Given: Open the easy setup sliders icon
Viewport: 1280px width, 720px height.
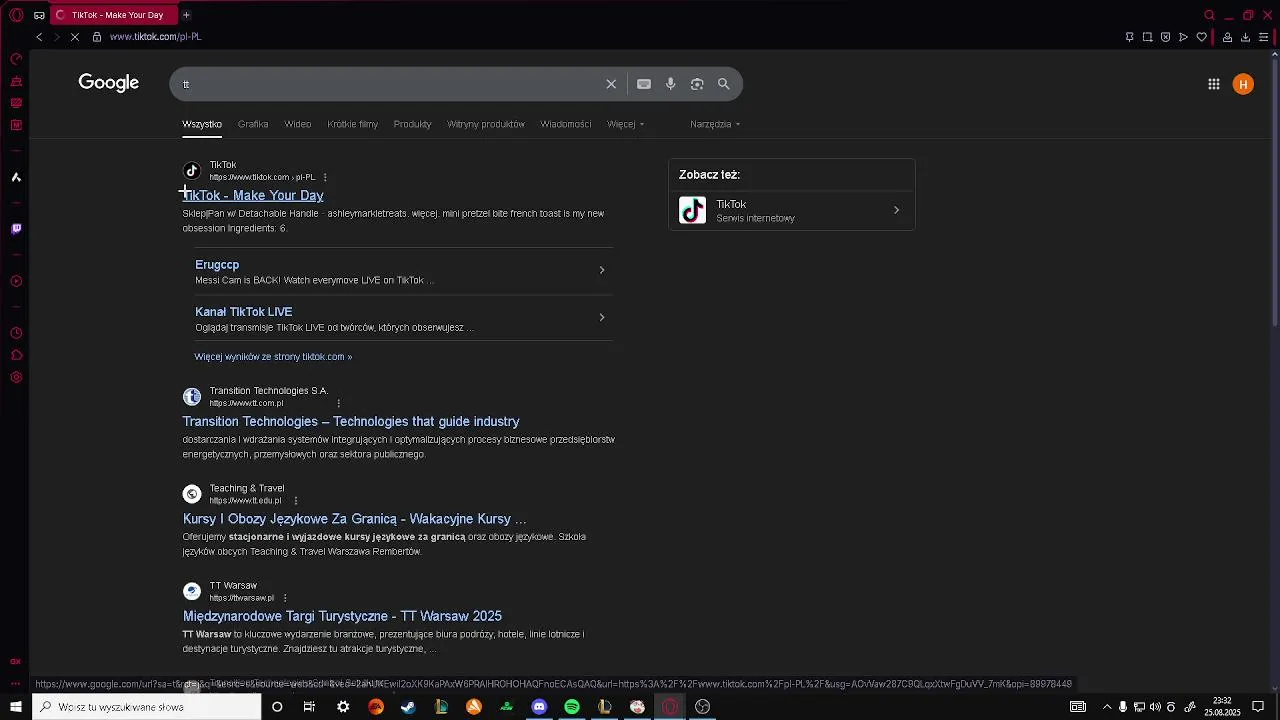Looking at the screenshot, I should (x=1263, y=37).
